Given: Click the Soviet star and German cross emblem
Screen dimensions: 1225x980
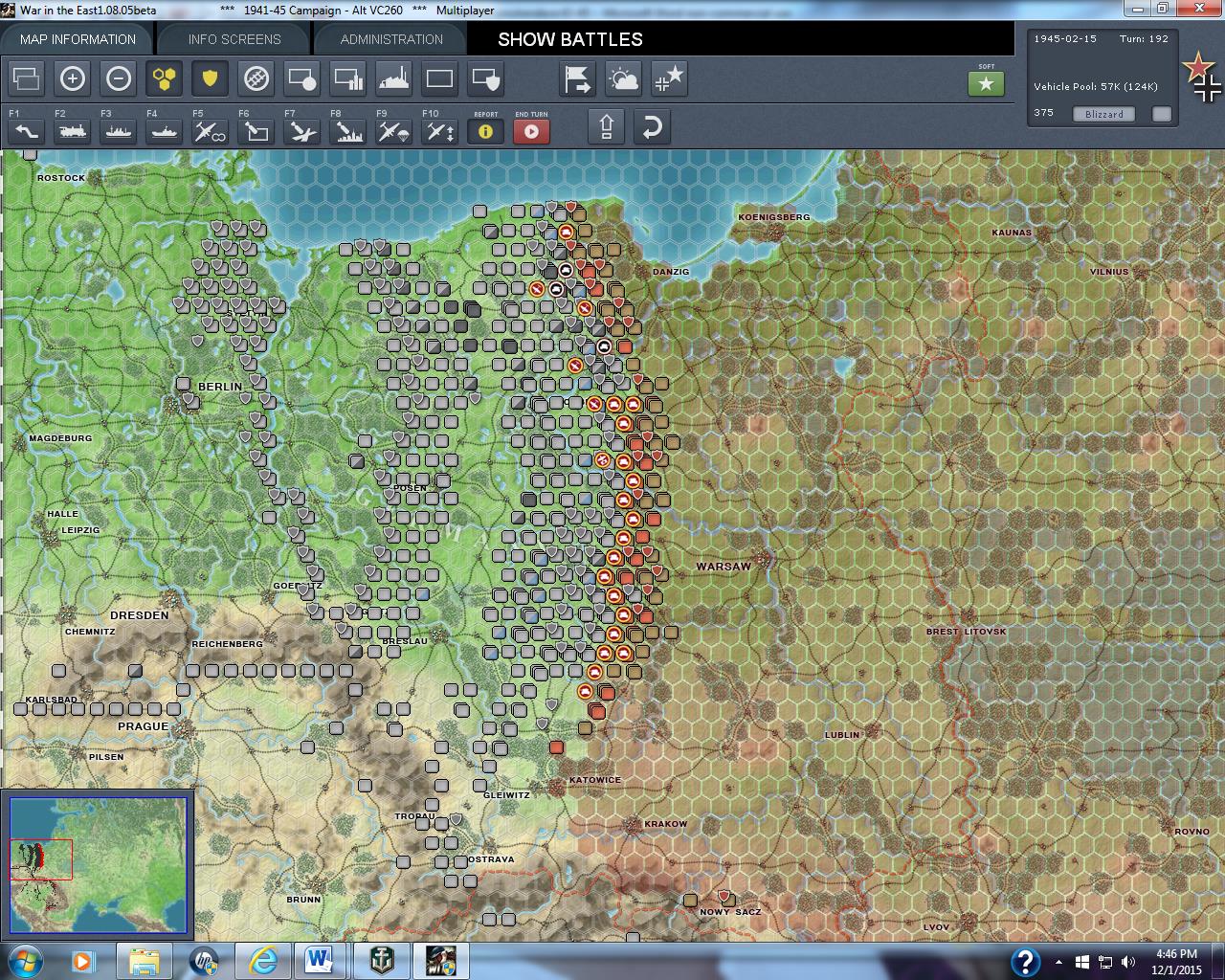Looking at the screenshot, I should tap(1200, 77).
